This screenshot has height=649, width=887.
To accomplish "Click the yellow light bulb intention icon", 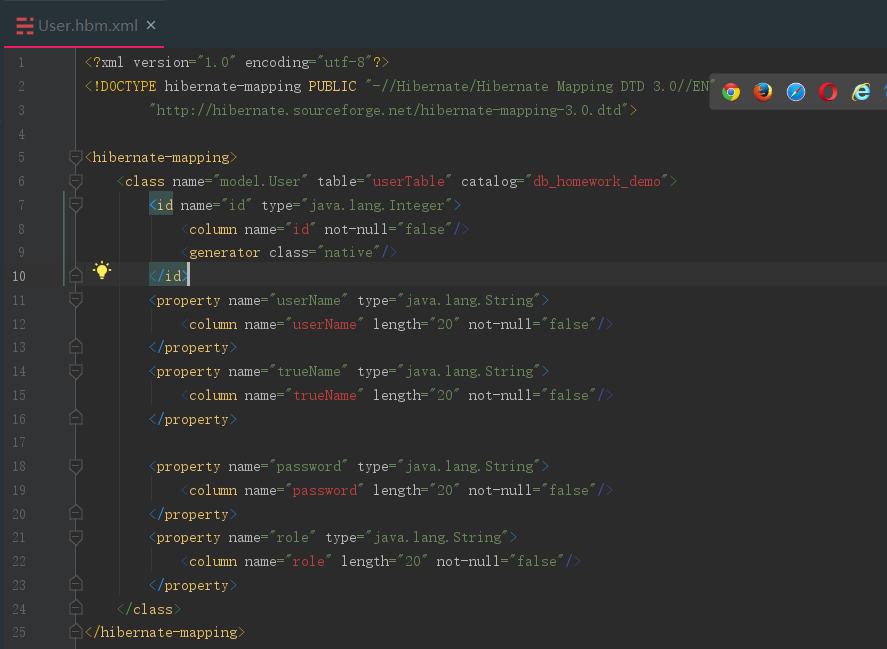I will [x=102, y=270].
